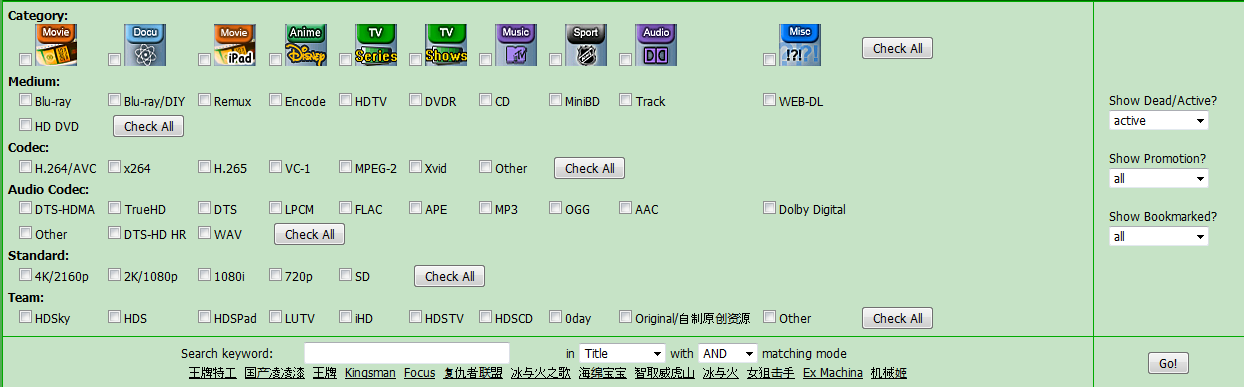Viewport: 1244px width, 387px height.
Task: Enable the Blu-ray medium checkbox
Action: click(x=25, y=100)
